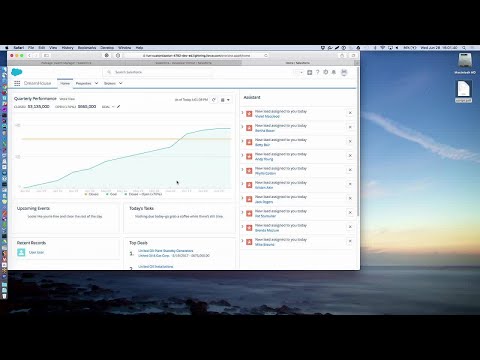Image resolution: width=480 pixels, height=360 pixels.
Task: Click the Safari share button
Action: click(342, 55)
